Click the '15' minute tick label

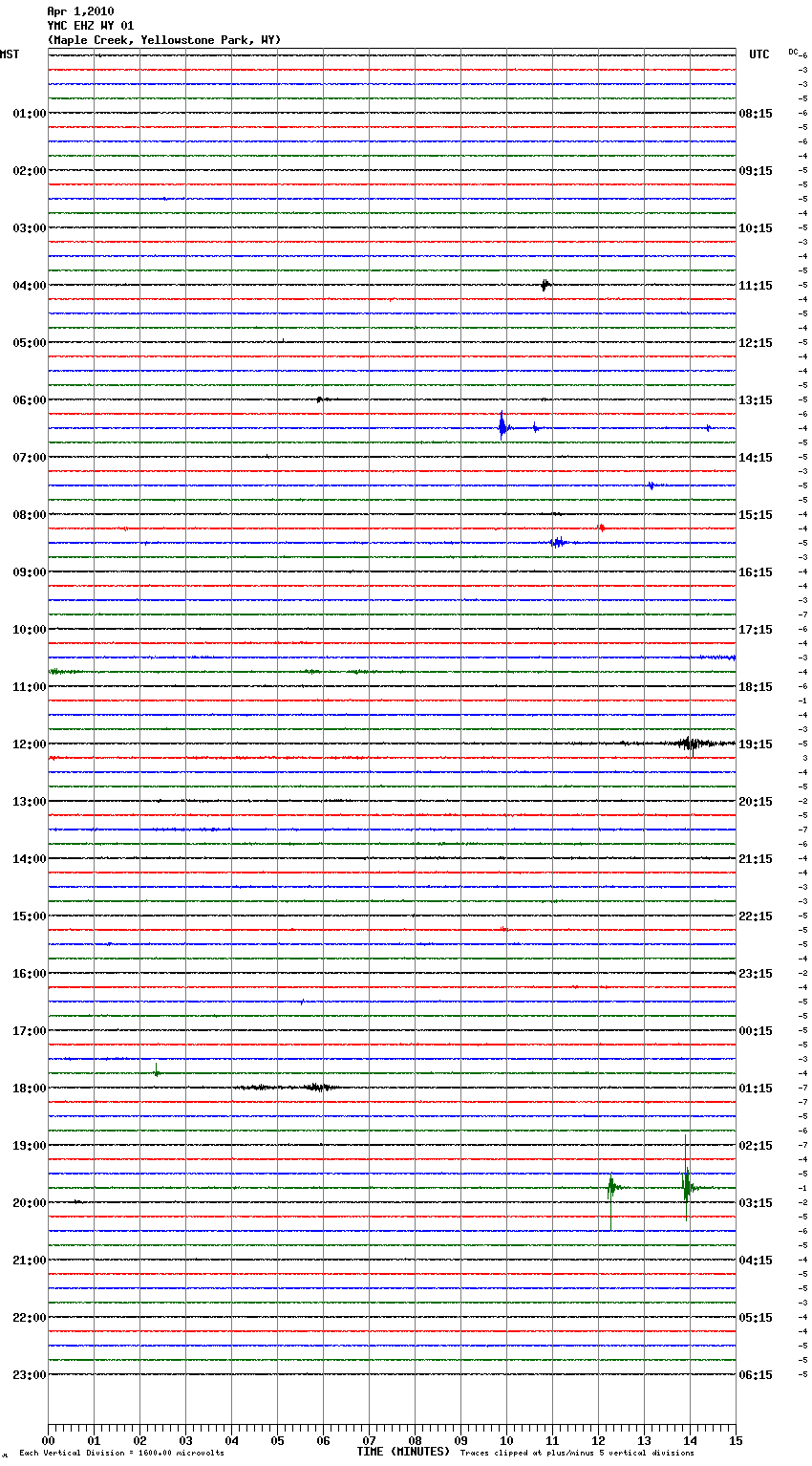pos(736,1441)
